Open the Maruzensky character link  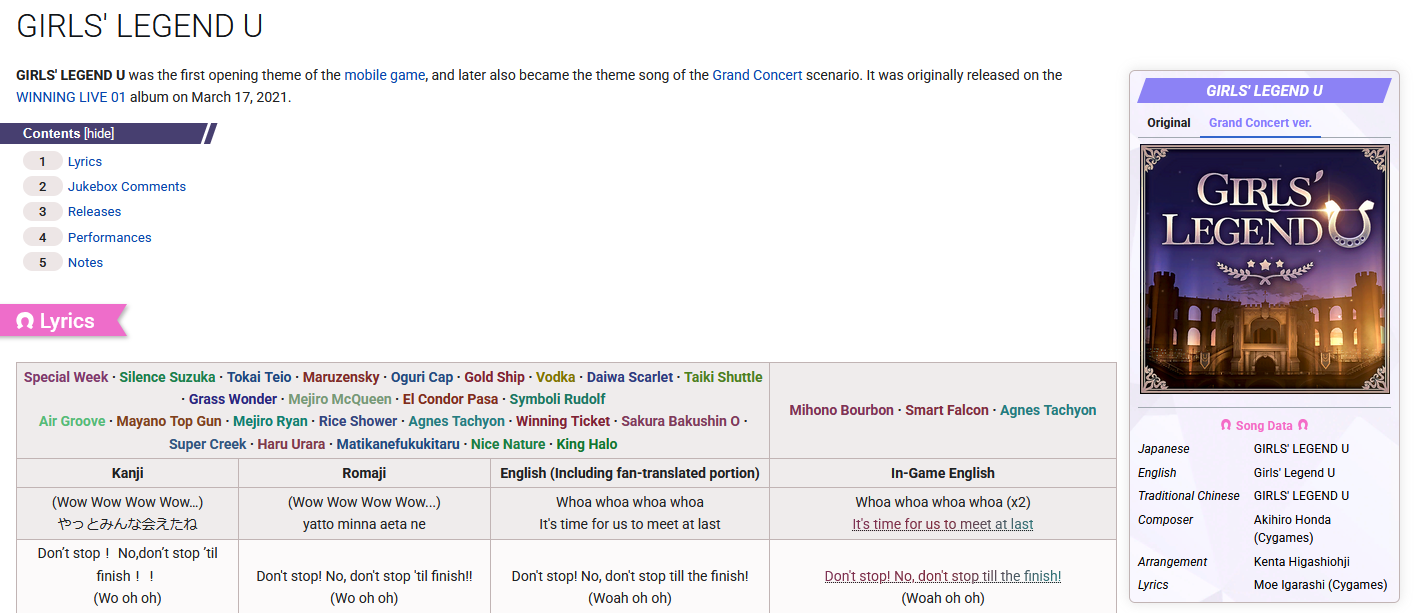341,377
